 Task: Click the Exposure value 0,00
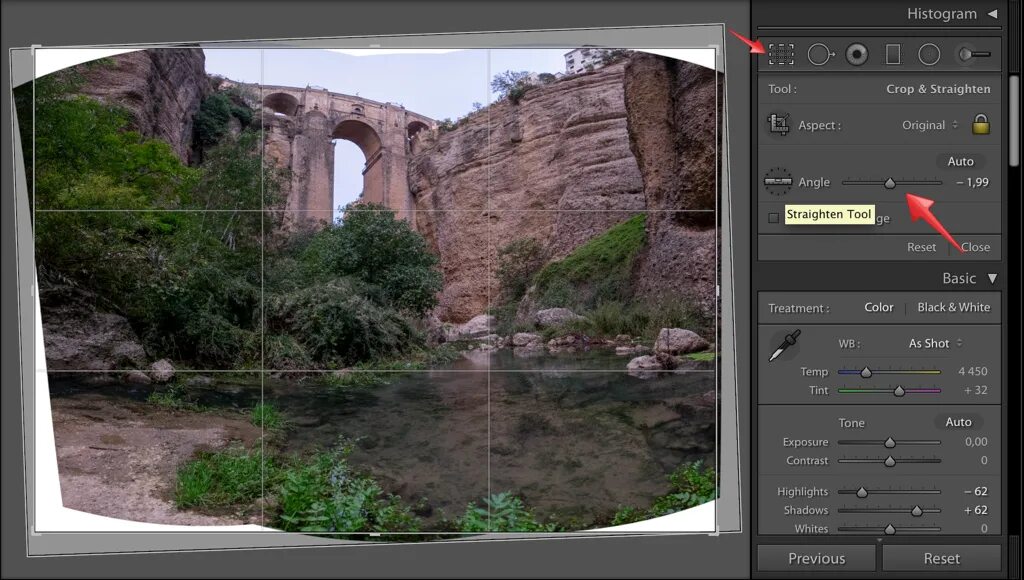(x=976, y=442)
